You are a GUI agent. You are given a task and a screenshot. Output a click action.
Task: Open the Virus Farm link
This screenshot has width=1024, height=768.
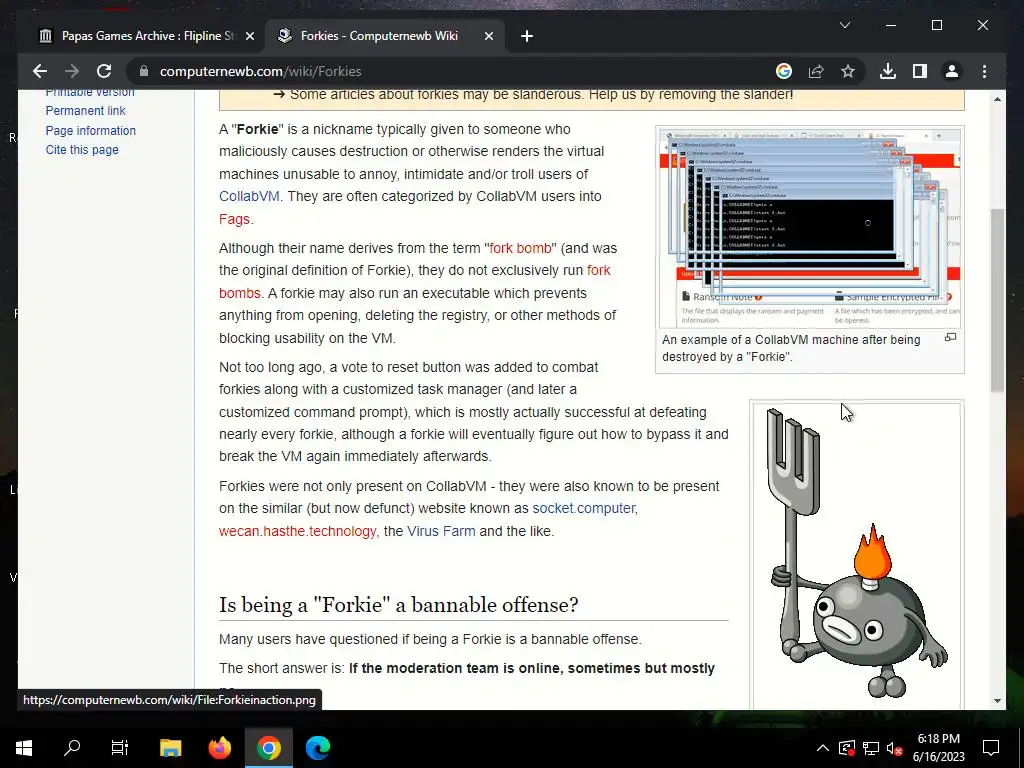(441, 531)
